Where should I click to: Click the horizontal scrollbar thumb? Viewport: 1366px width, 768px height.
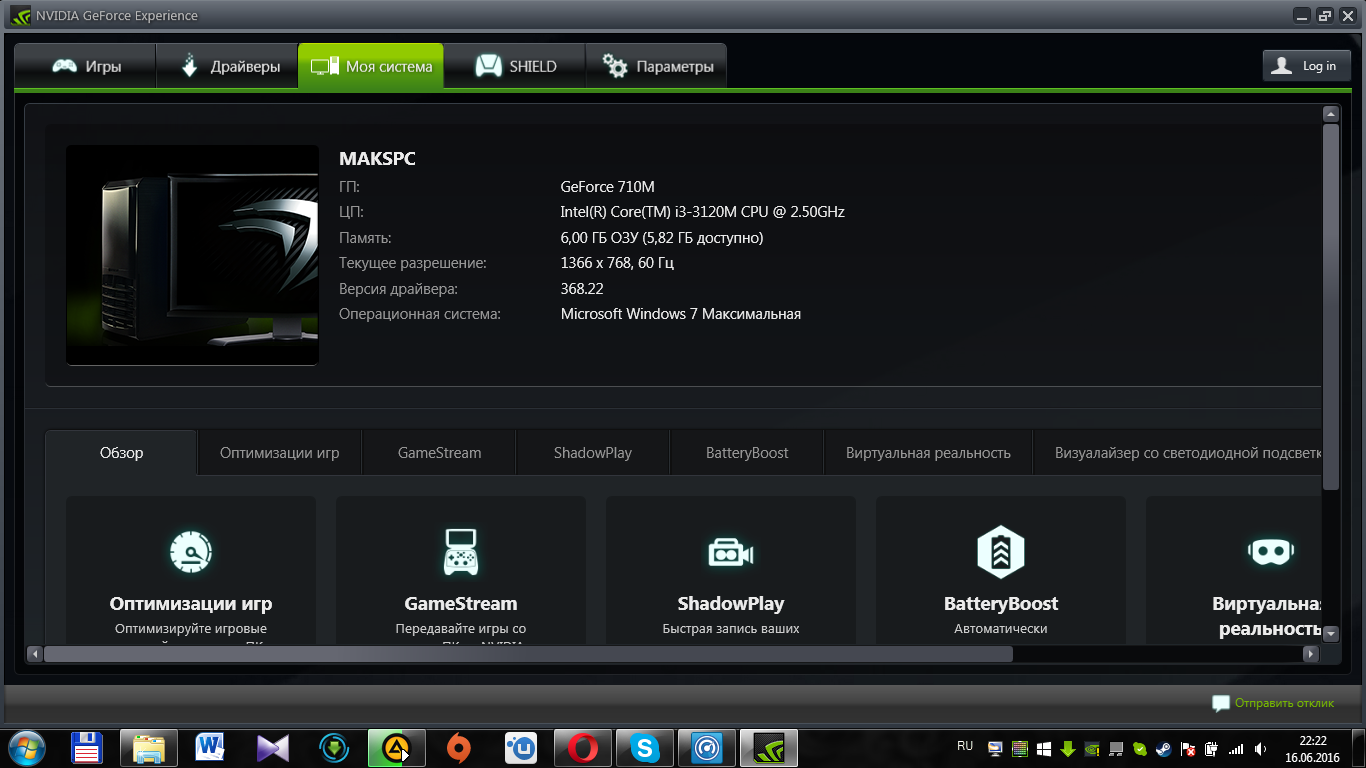point(528,654)
